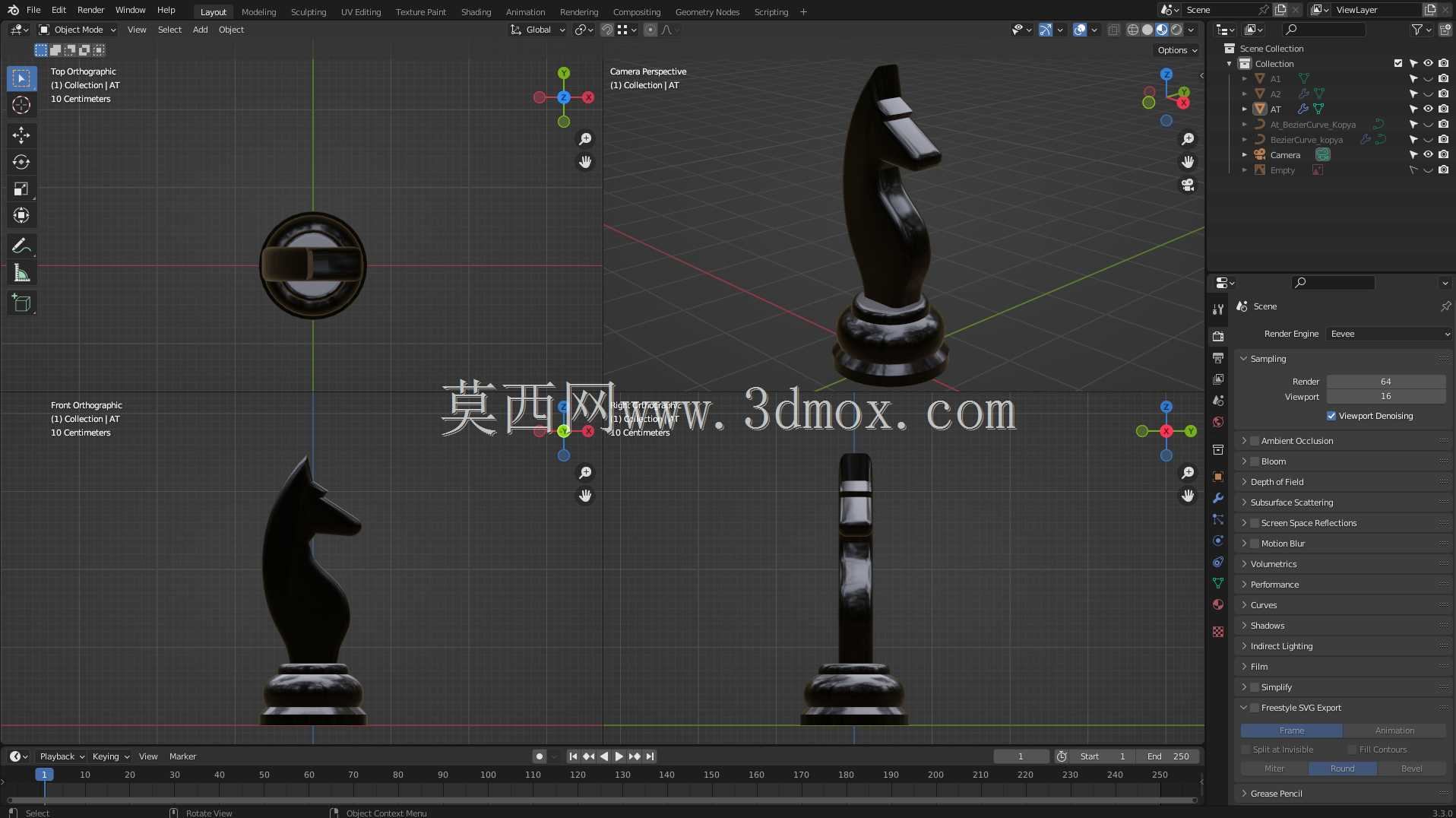Switch to Shading workspace tab
The height and width of the screenshot is (818, 1456).
point(476,11)
